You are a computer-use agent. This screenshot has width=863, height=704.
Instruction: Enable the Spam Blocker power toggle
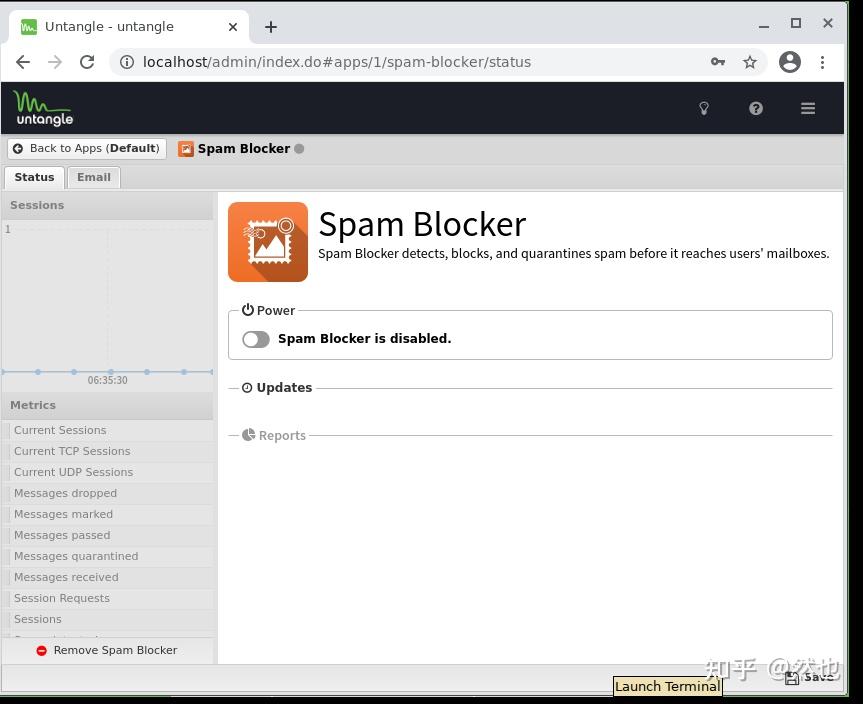coord(256,339)
